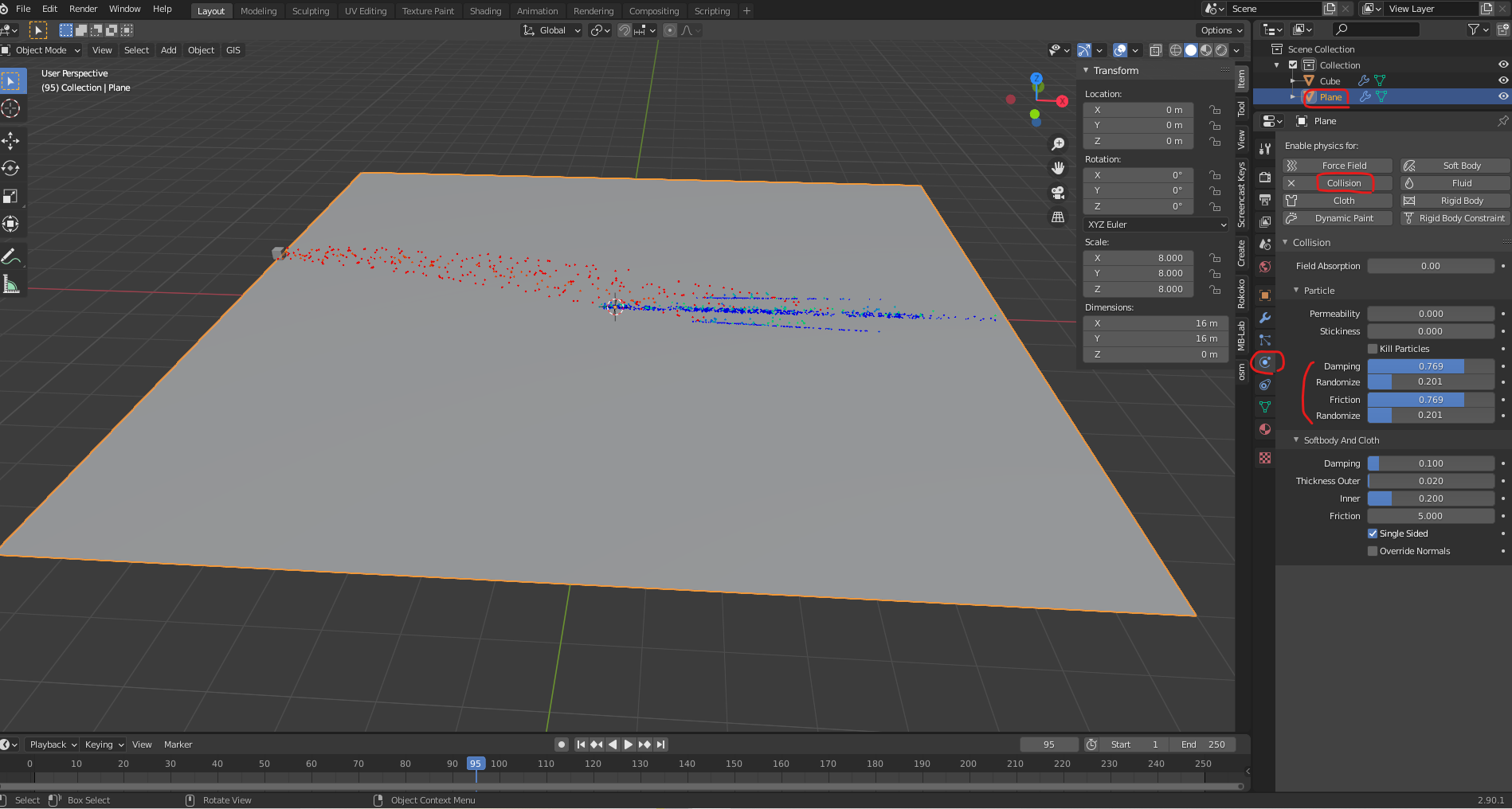This screenshot has height=809, width=1512.
Task: Click the play animation button
Action: tap(629, 745)
